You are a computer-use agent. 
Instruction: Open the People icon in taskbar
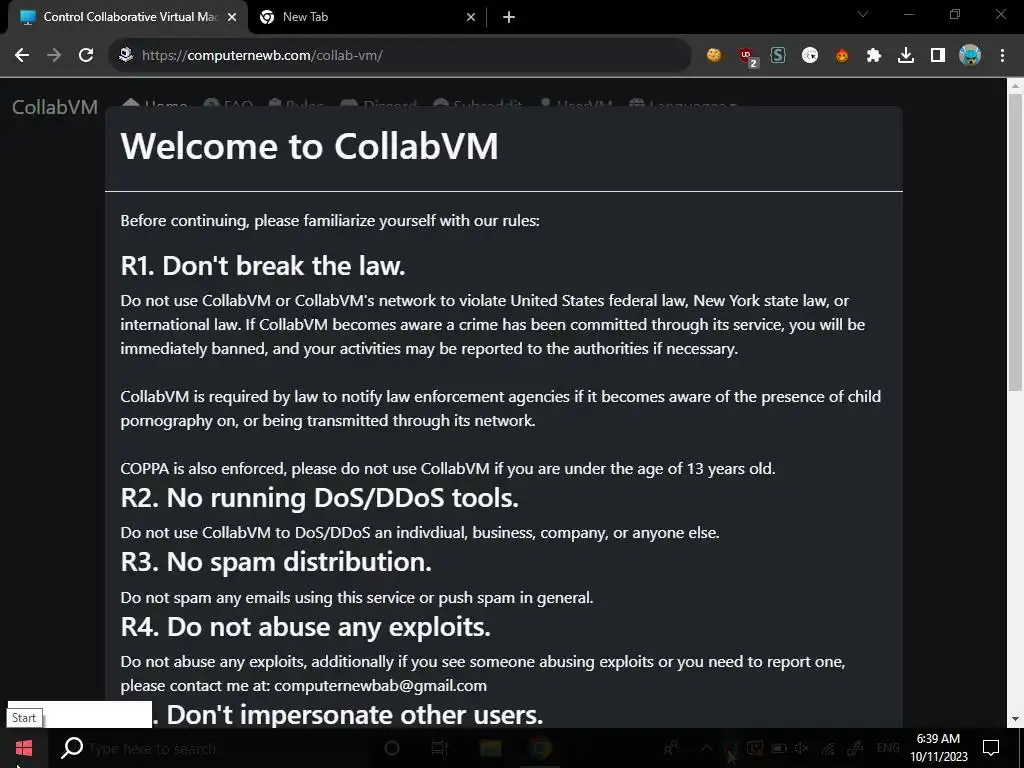[671, 748]
